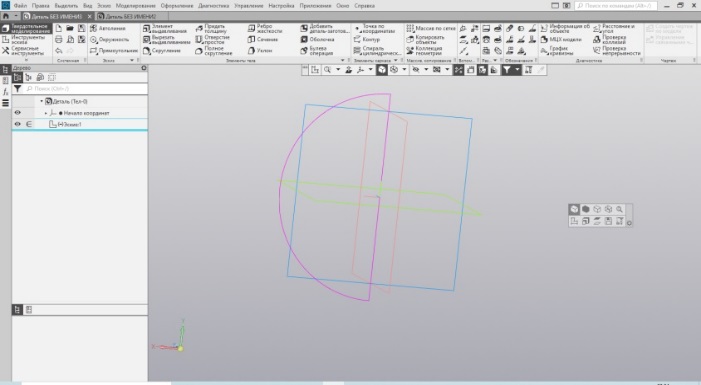The width and height of the screenshot is (701, 385).
Task: Toggle shaded display cube in view toolbar
Action: (x=381, y=70)
